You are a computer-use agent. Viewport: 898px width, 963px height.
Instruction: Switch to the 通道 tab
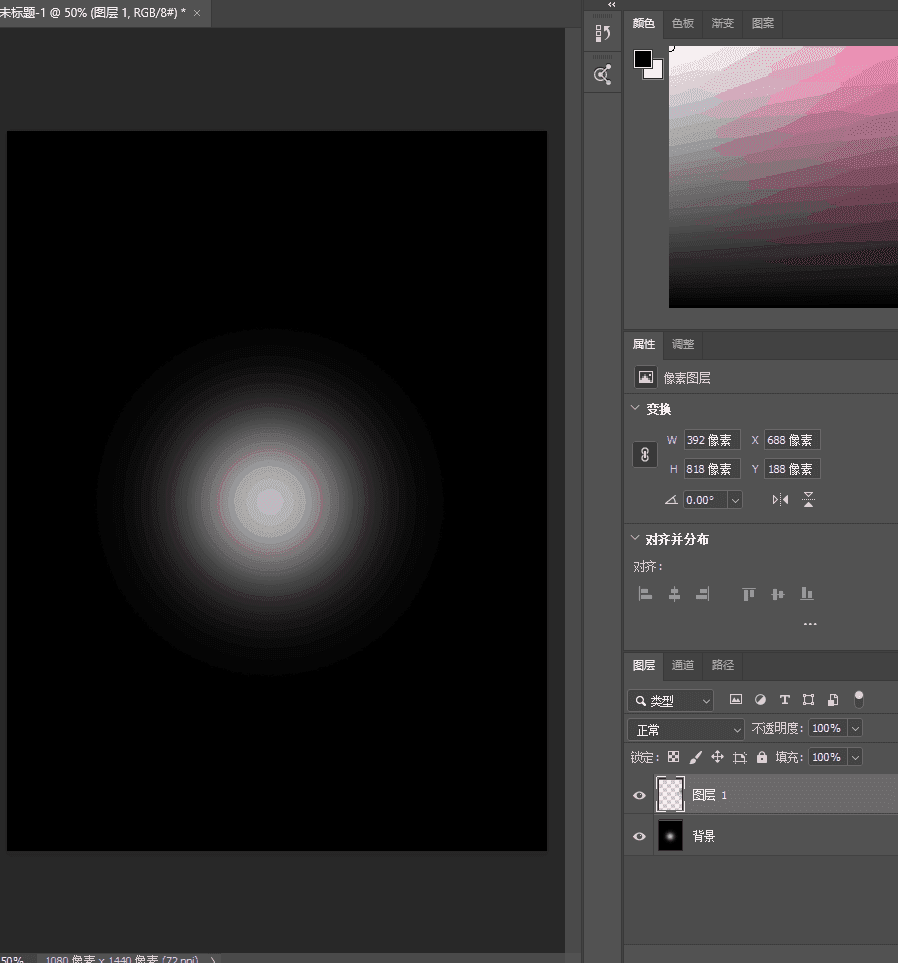683,665
